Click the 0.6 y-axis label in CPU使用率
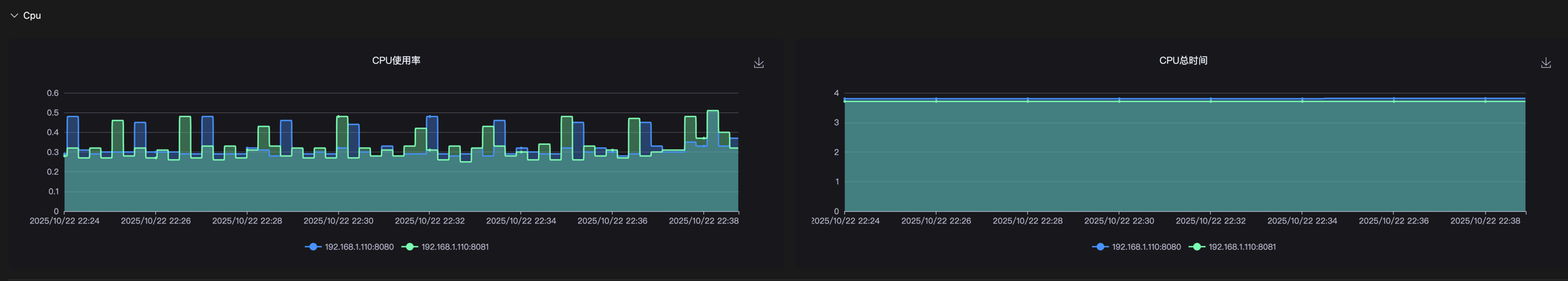This screenshot has width=1568, height=281. click(x=52, y=93)
